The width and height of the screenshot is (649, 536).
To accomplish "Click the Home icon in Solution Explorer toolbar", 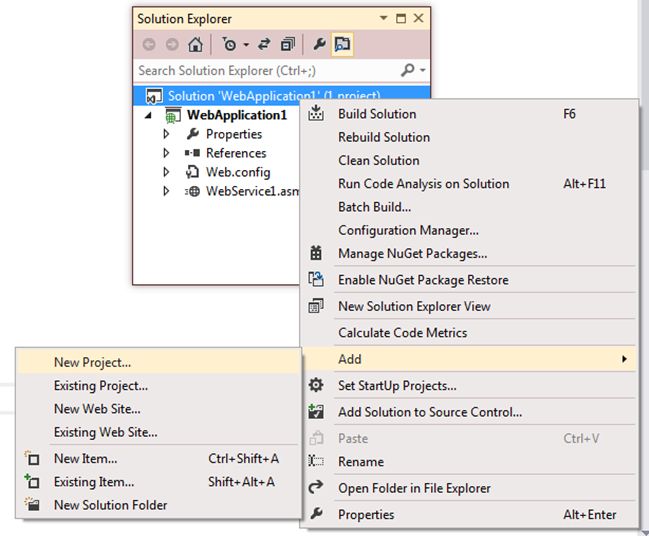I will point(195,44).
